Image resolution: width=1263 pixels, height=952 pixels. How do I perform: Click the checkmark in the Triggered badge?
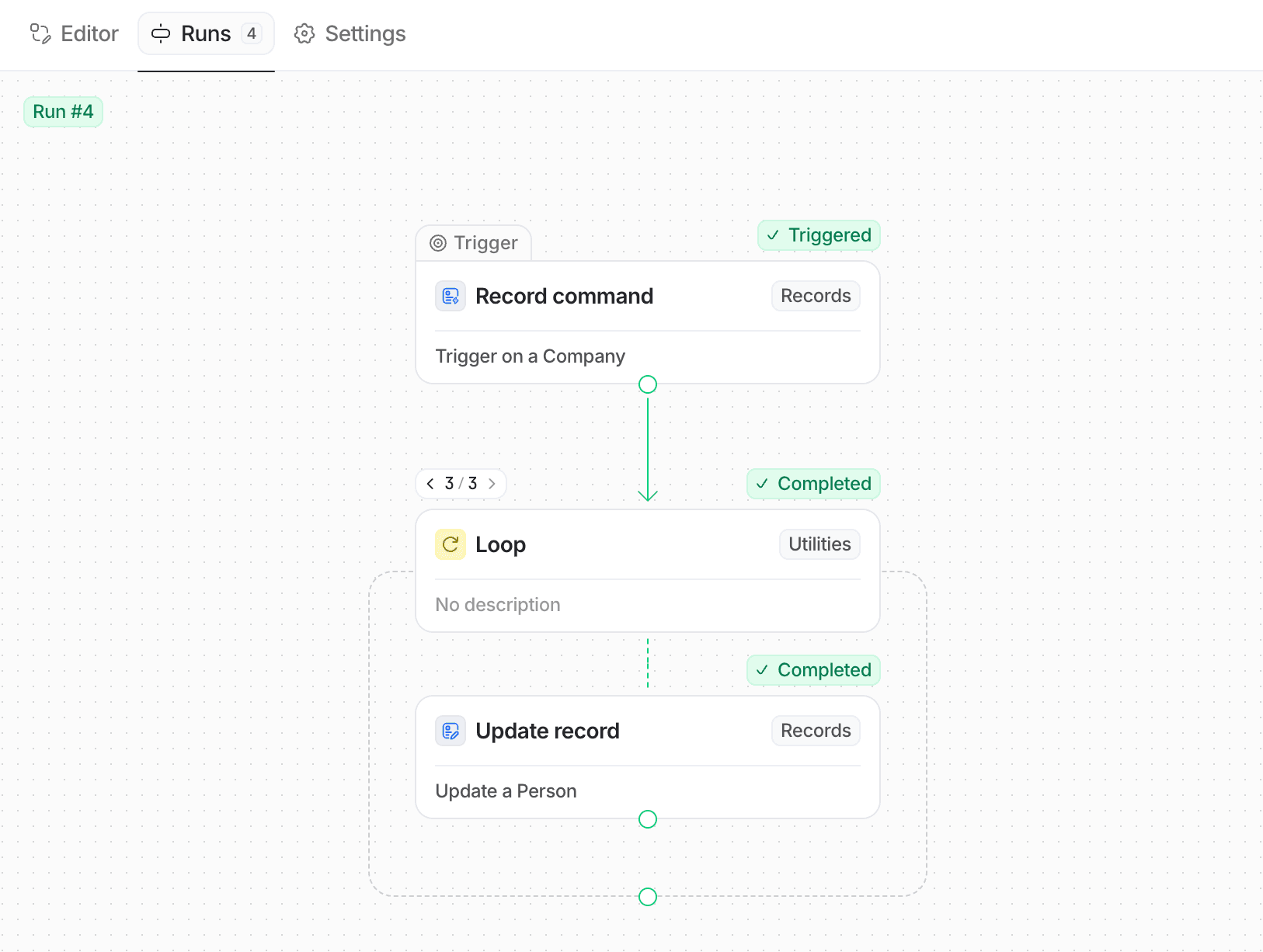pyautogui.click(x=773, y=235)
